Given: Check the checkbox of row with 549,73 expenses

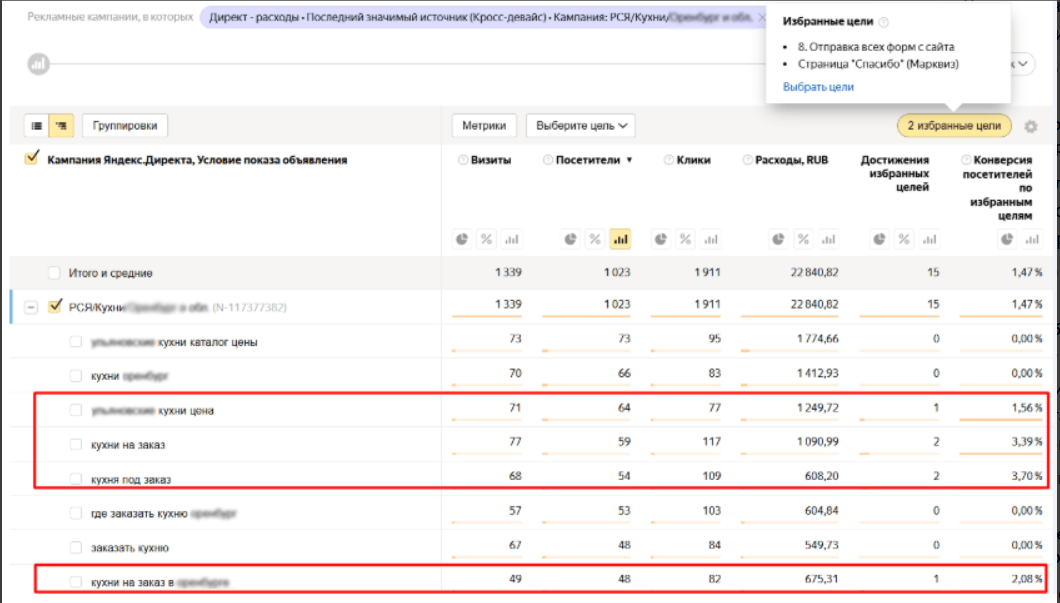Looking at the screenshot, I should 76,548.
